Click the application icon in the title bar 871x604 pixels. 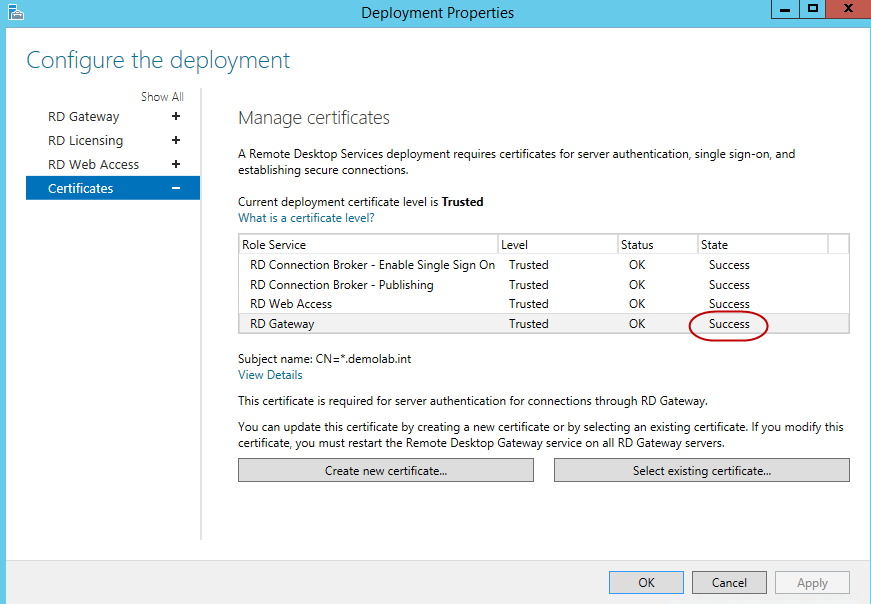14,11
